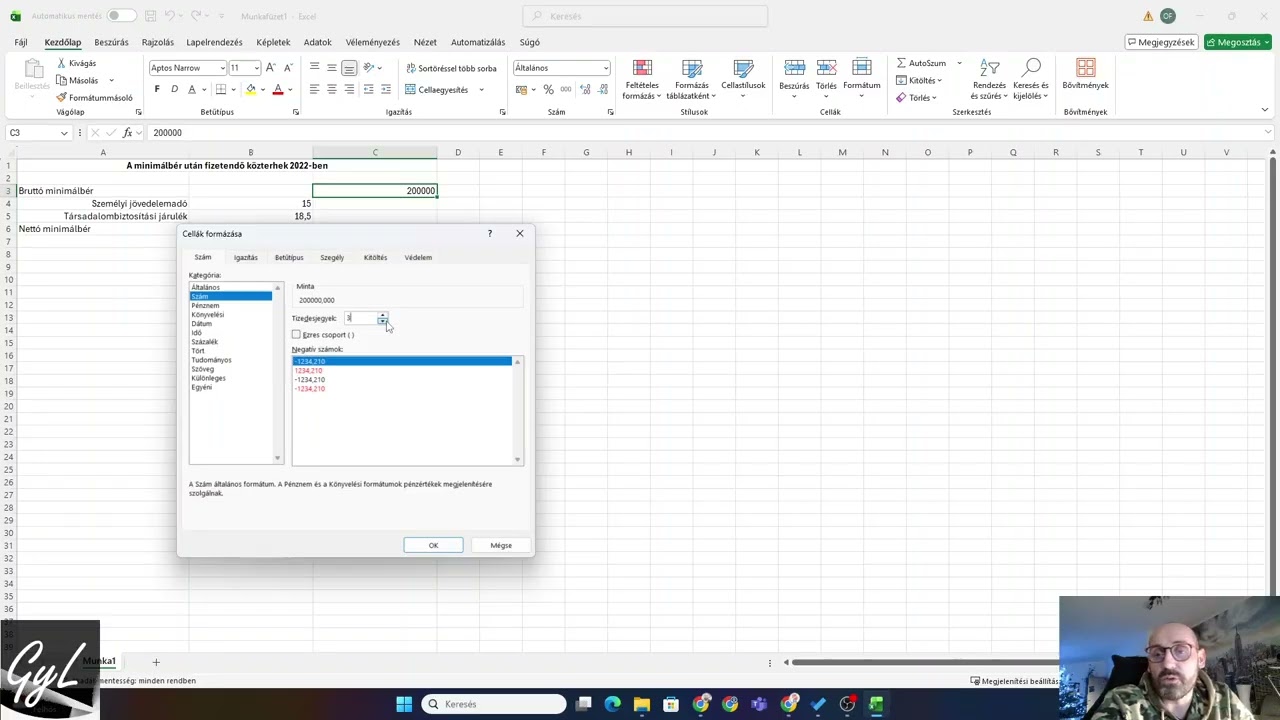
Task: Open File Explorer from the taskbar
Action: pos(641,704)
